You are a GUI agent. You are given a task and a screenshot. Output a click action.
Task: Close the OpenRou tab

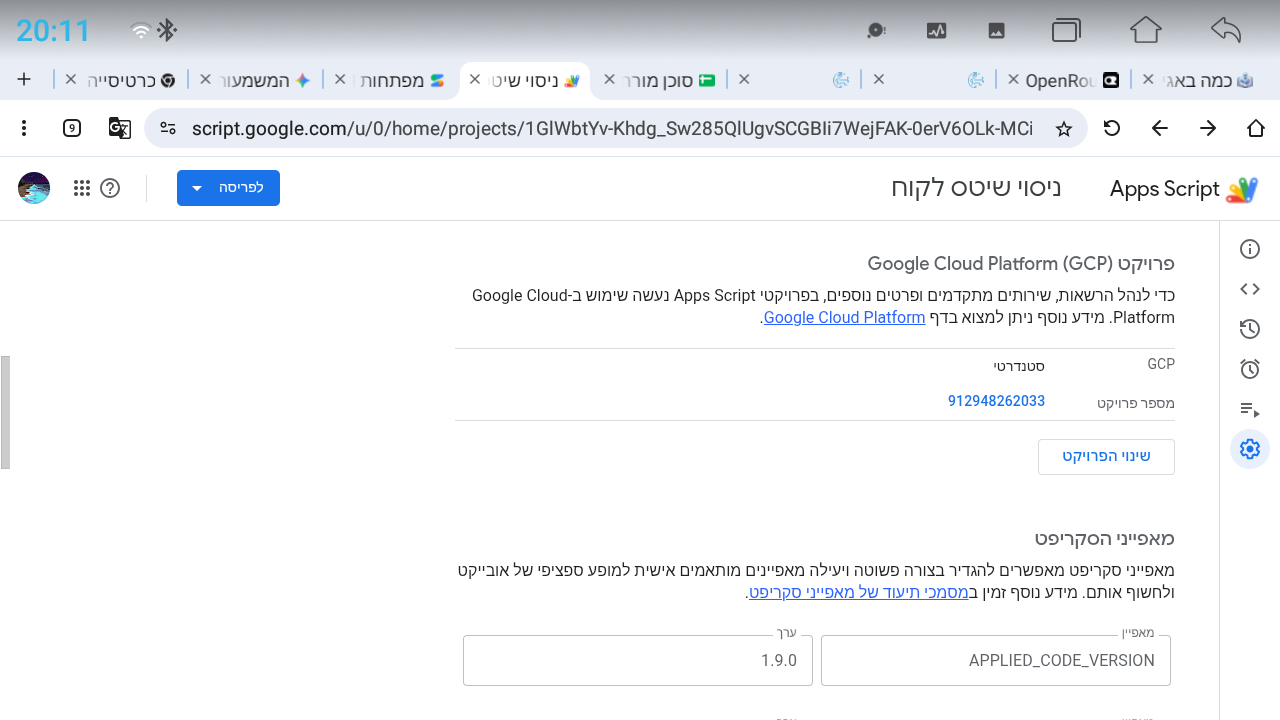coord(1013,79)
